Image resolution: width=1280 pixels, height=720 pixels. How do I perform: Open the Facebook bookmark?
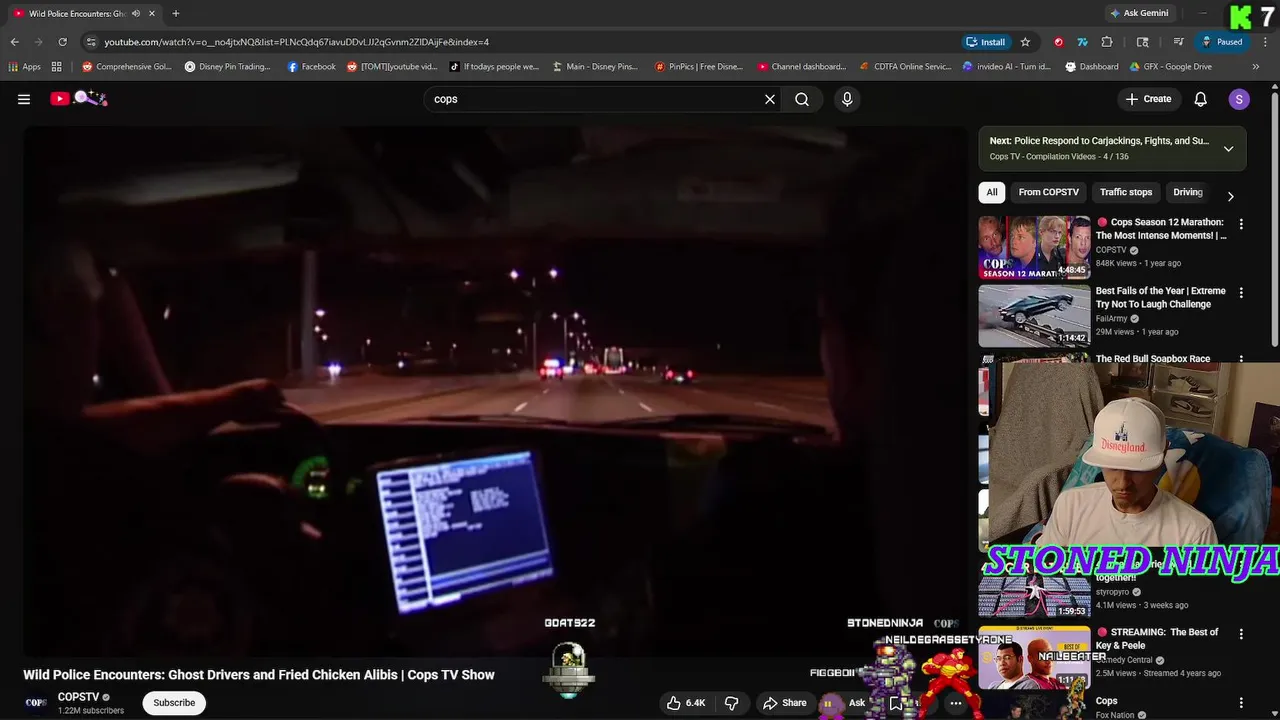pos(311,67)
